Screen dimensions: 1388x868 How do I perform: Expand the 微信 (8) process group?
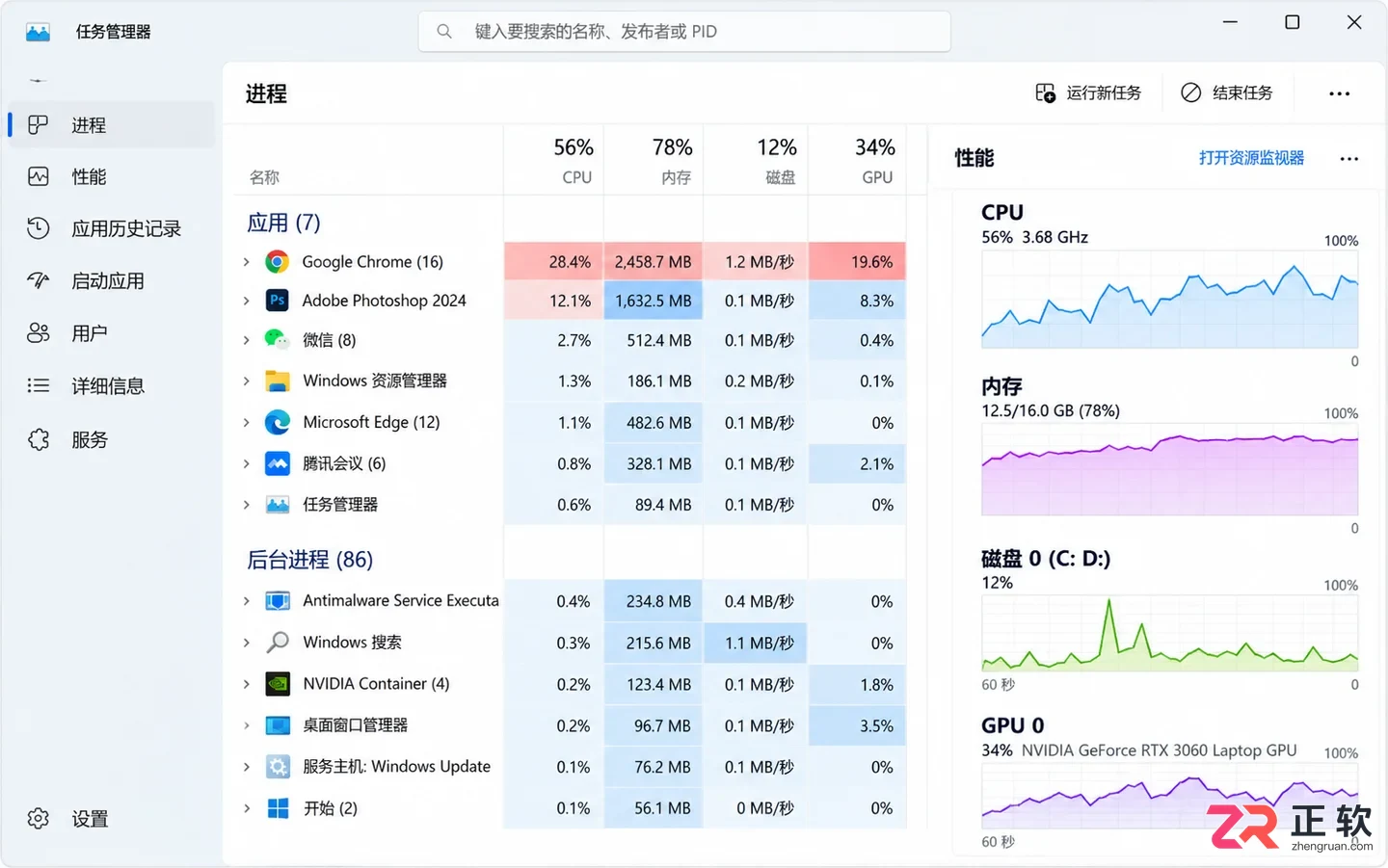247,340
